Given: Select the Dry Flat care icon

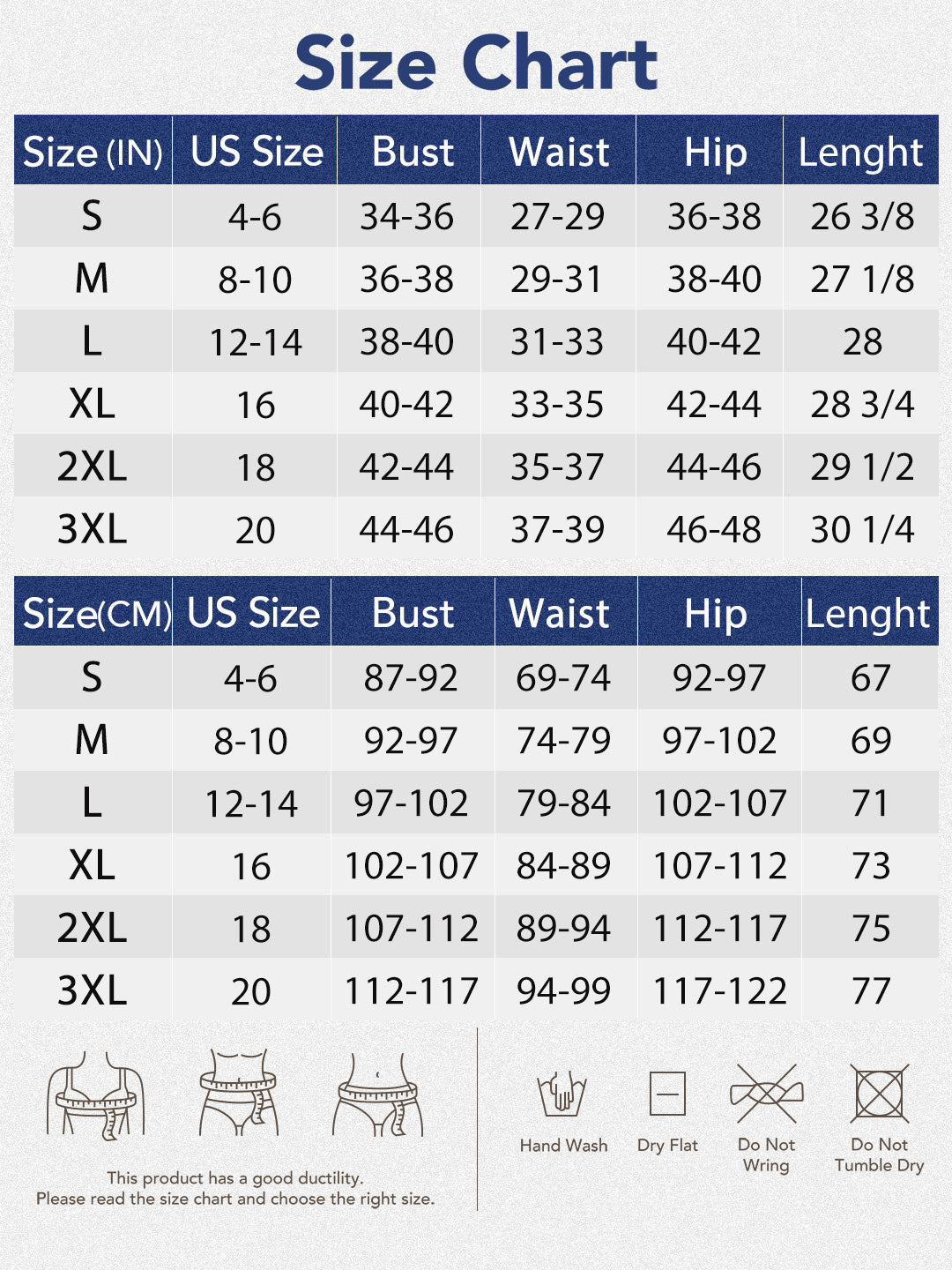Looking at the screenshot, I should (667, 1094).
